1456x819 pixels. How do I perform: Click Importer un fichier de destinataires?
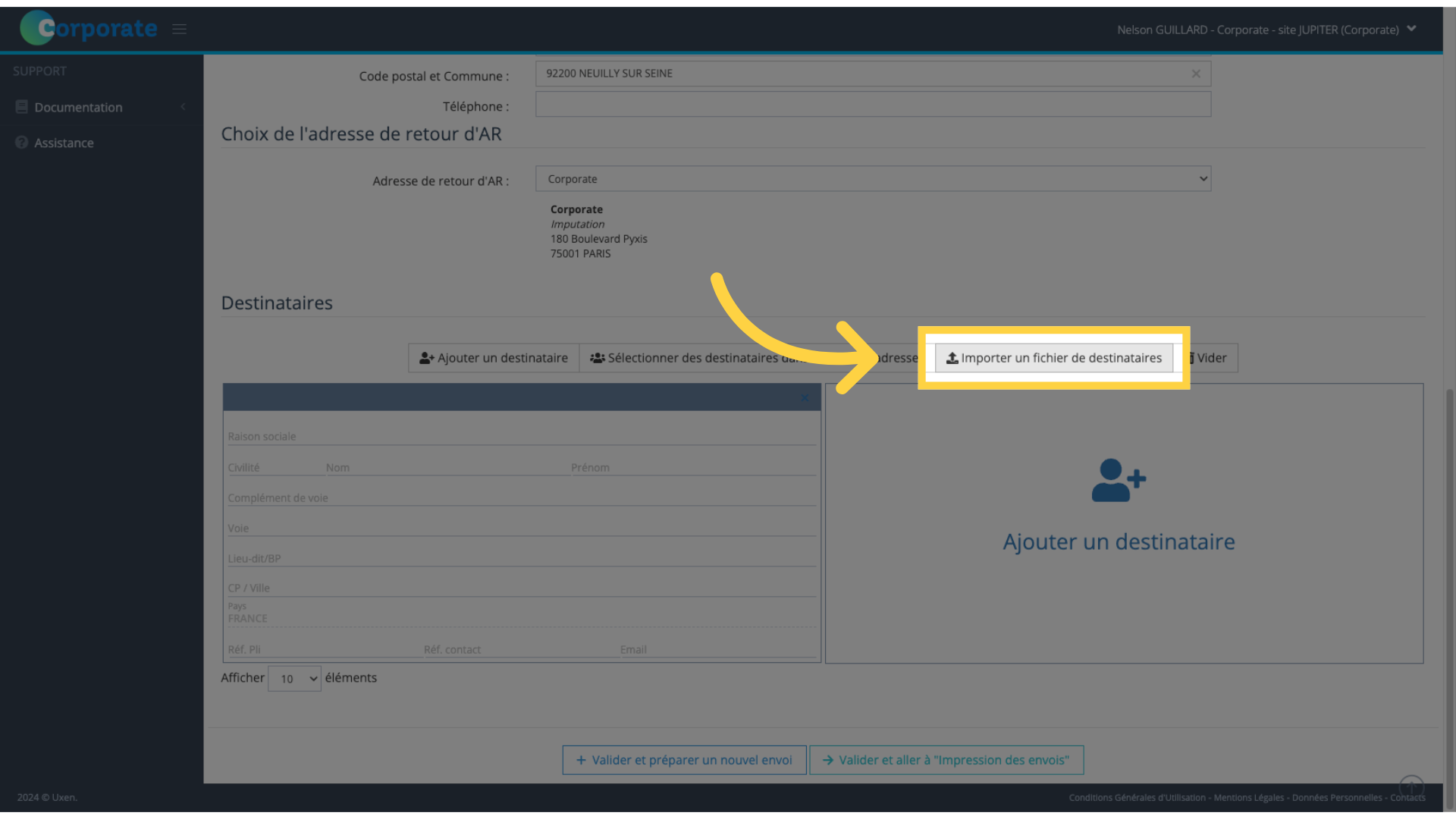click(x=1054, y=358)
